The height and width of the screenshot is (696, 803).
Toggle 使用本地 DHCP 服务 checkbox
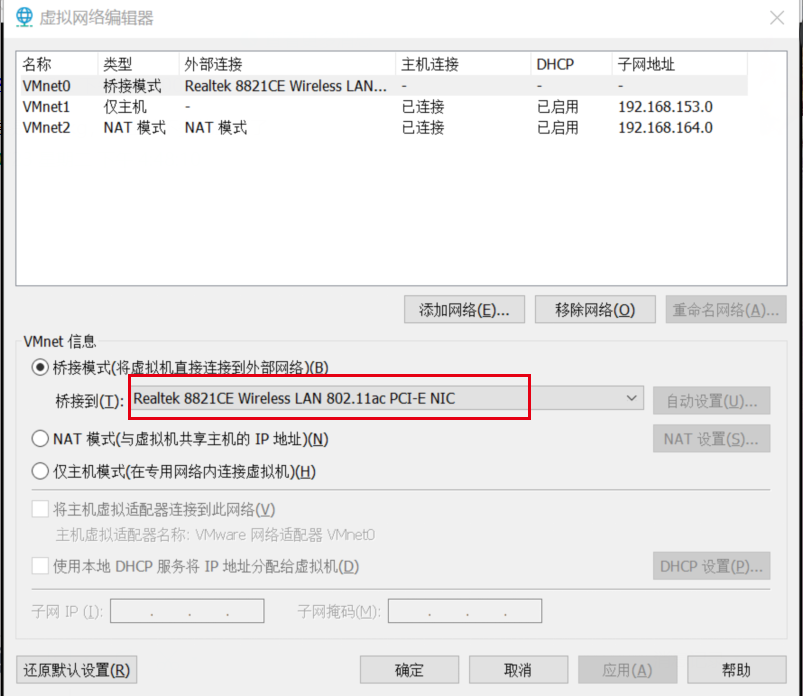coord(40,566)
